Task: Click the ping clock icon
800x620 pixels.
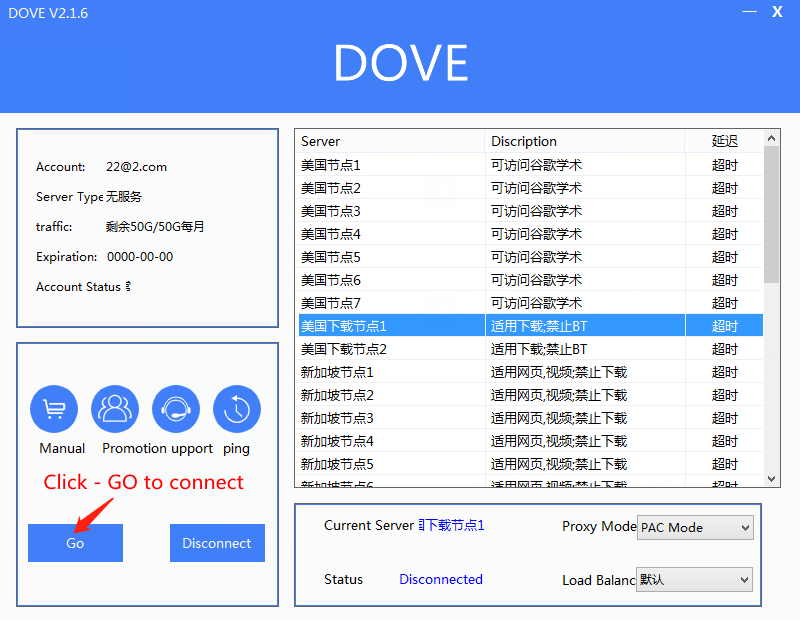Action: pyautogui.click(x=237, y=409)
